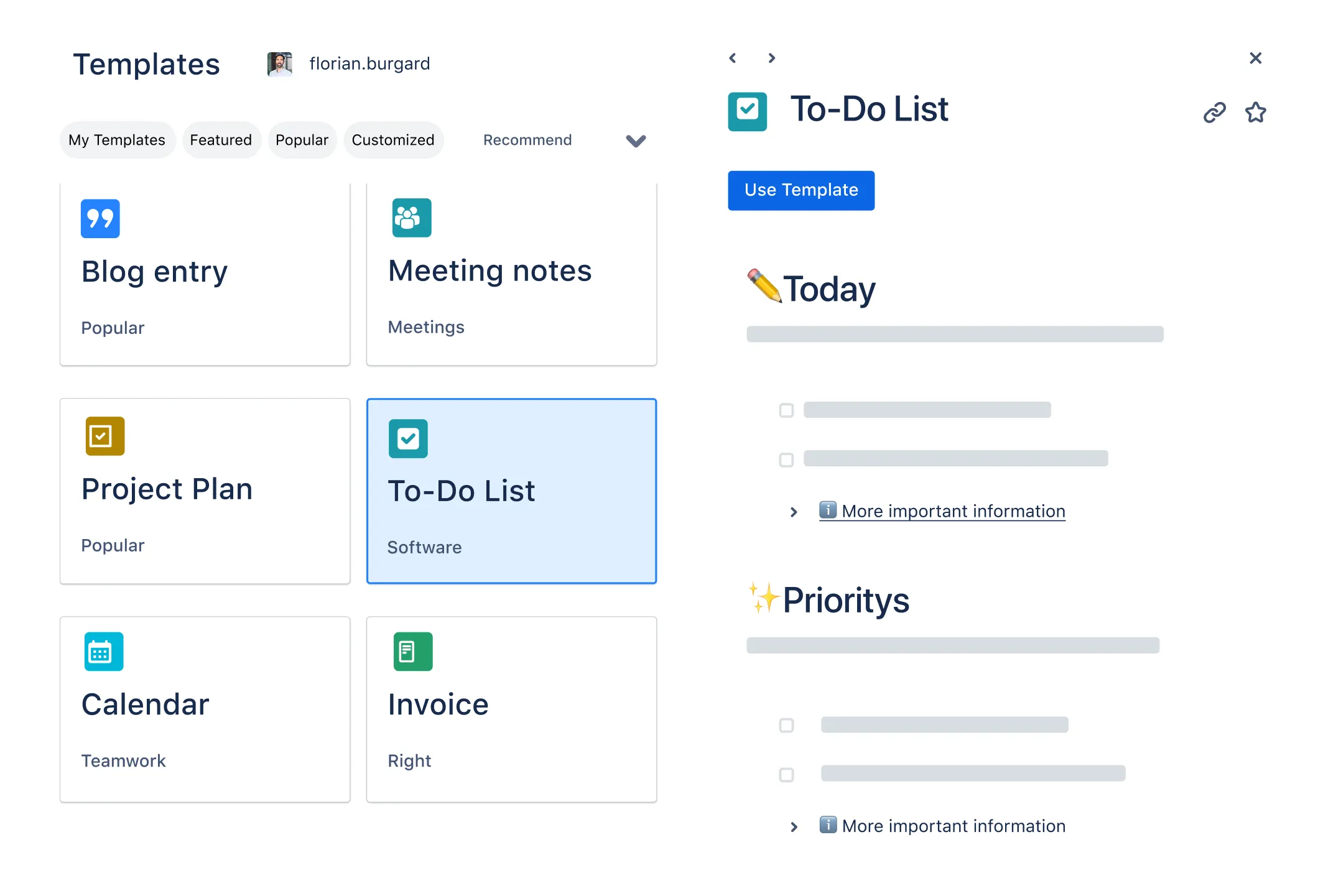
Task: Click the Calendar template icon
Action: [x=104, y=651]
